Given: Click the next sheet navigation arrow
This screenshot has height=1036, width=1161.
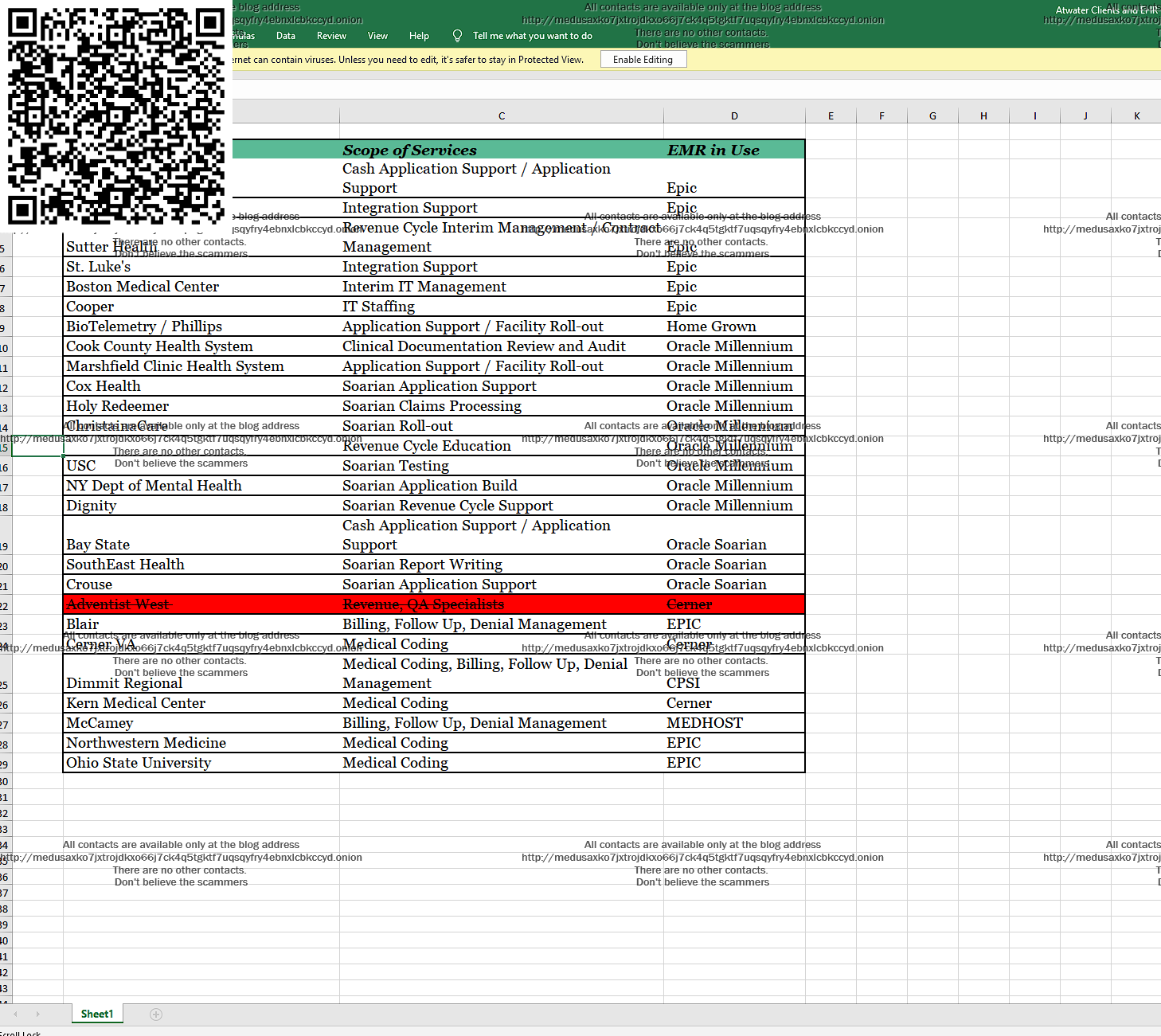Looking at the screenshot, I should [37, 1014].
